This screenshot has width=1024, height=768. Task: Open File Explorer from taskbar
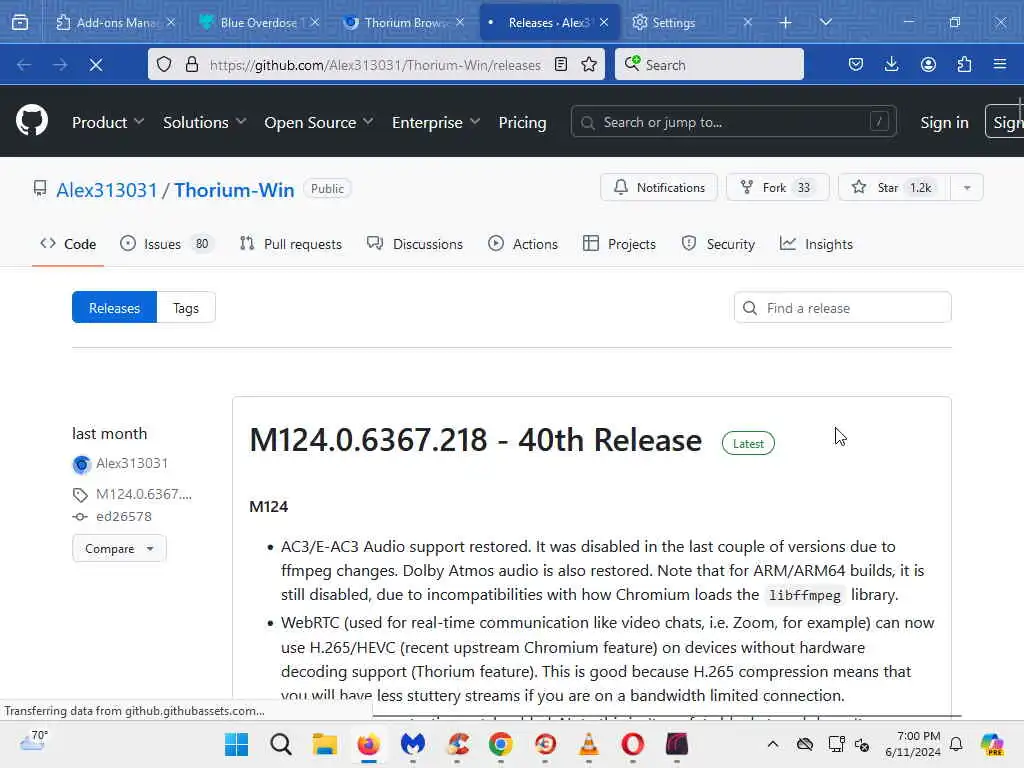tap(325, 744)
